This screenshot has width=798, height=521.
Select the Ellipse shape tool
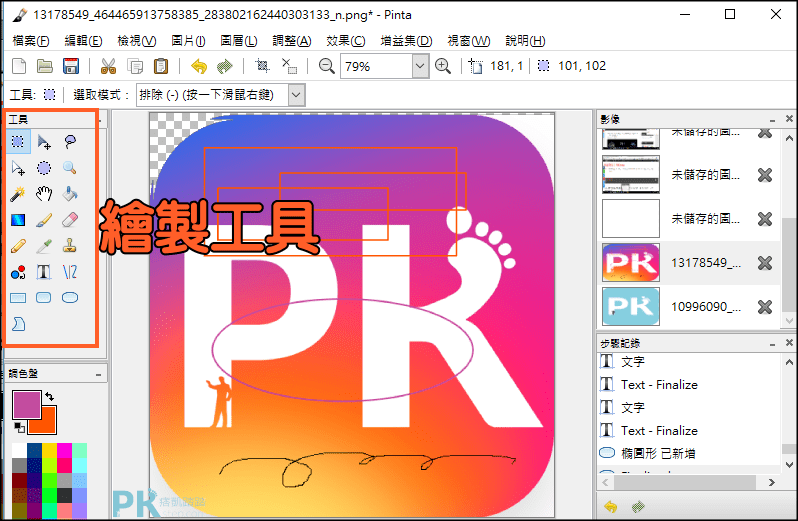pyautogui.click(x=70, y=298)
